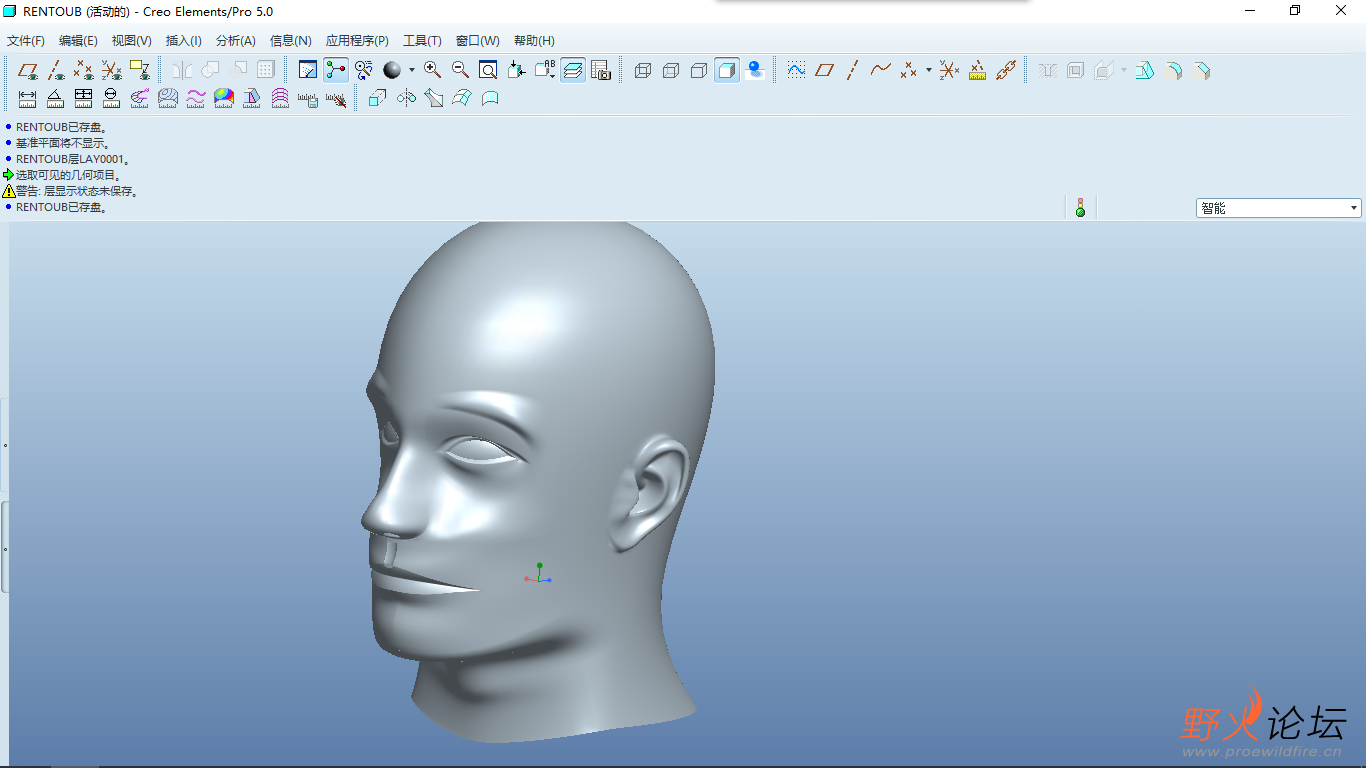
Task: Click the Round edge tool icon
Action: pos(1173,70)
